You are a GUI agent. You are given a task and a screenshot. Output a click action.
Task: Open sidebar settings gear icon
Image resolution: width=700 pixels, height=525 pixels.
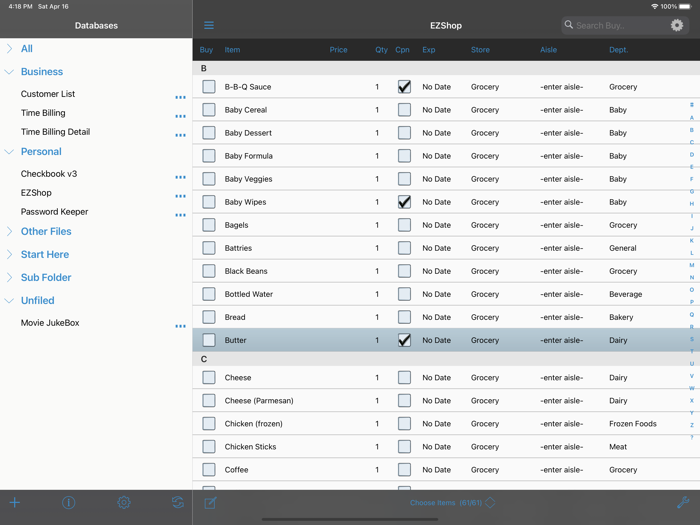click(x=124, y=502)
